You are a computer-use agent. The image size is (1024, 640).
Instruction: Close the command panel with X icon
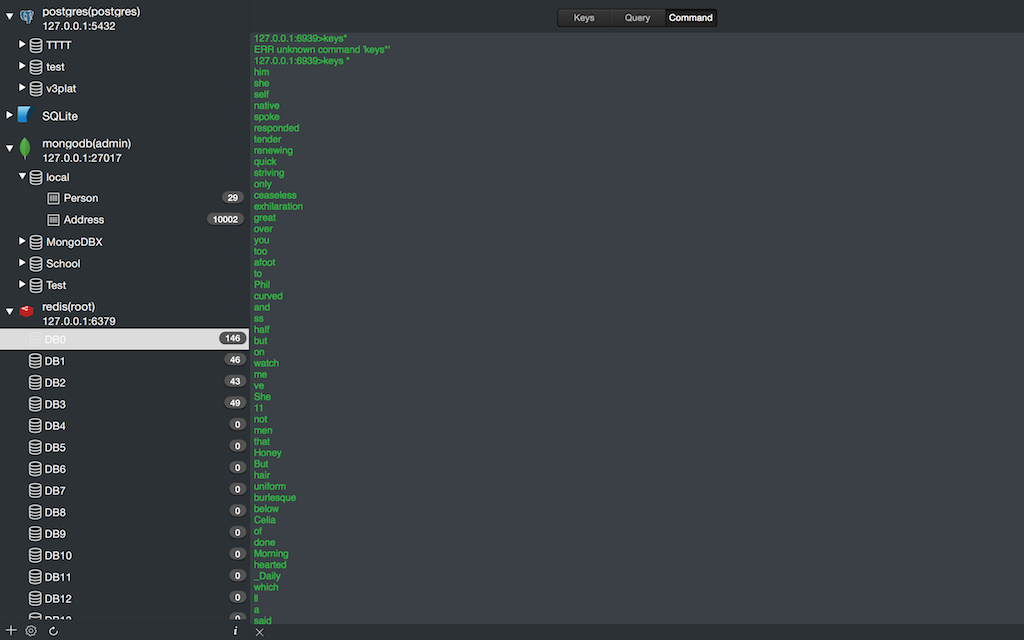(260, 632)
